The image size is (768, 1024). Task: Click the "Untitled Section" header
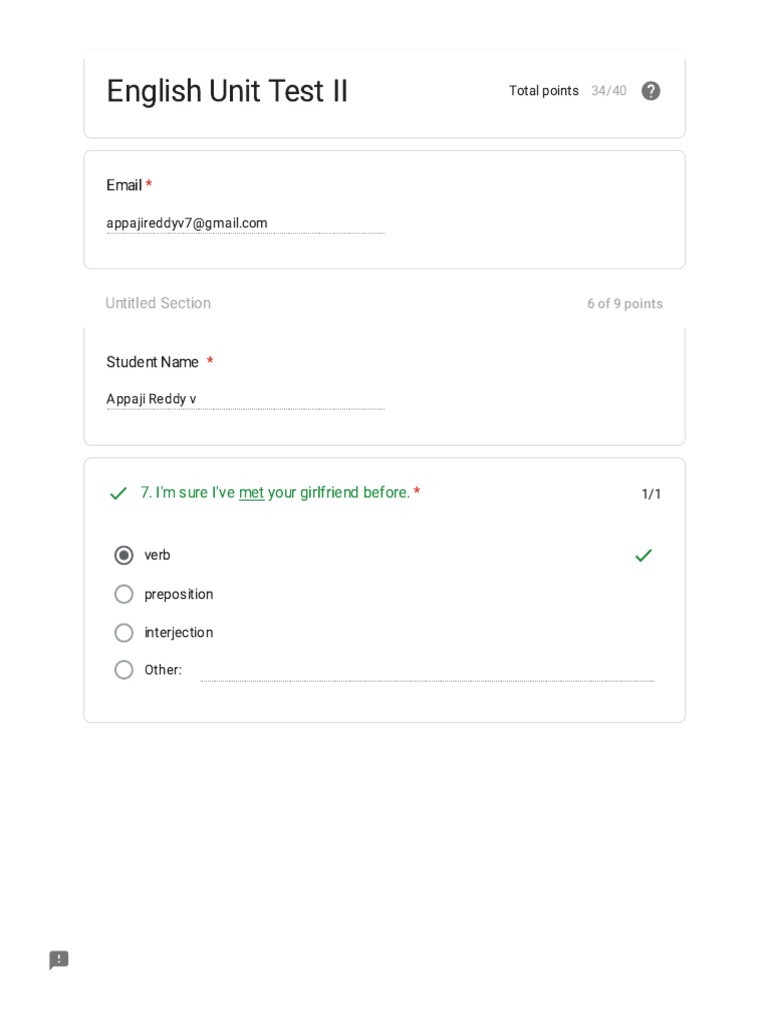click(158, 303)
